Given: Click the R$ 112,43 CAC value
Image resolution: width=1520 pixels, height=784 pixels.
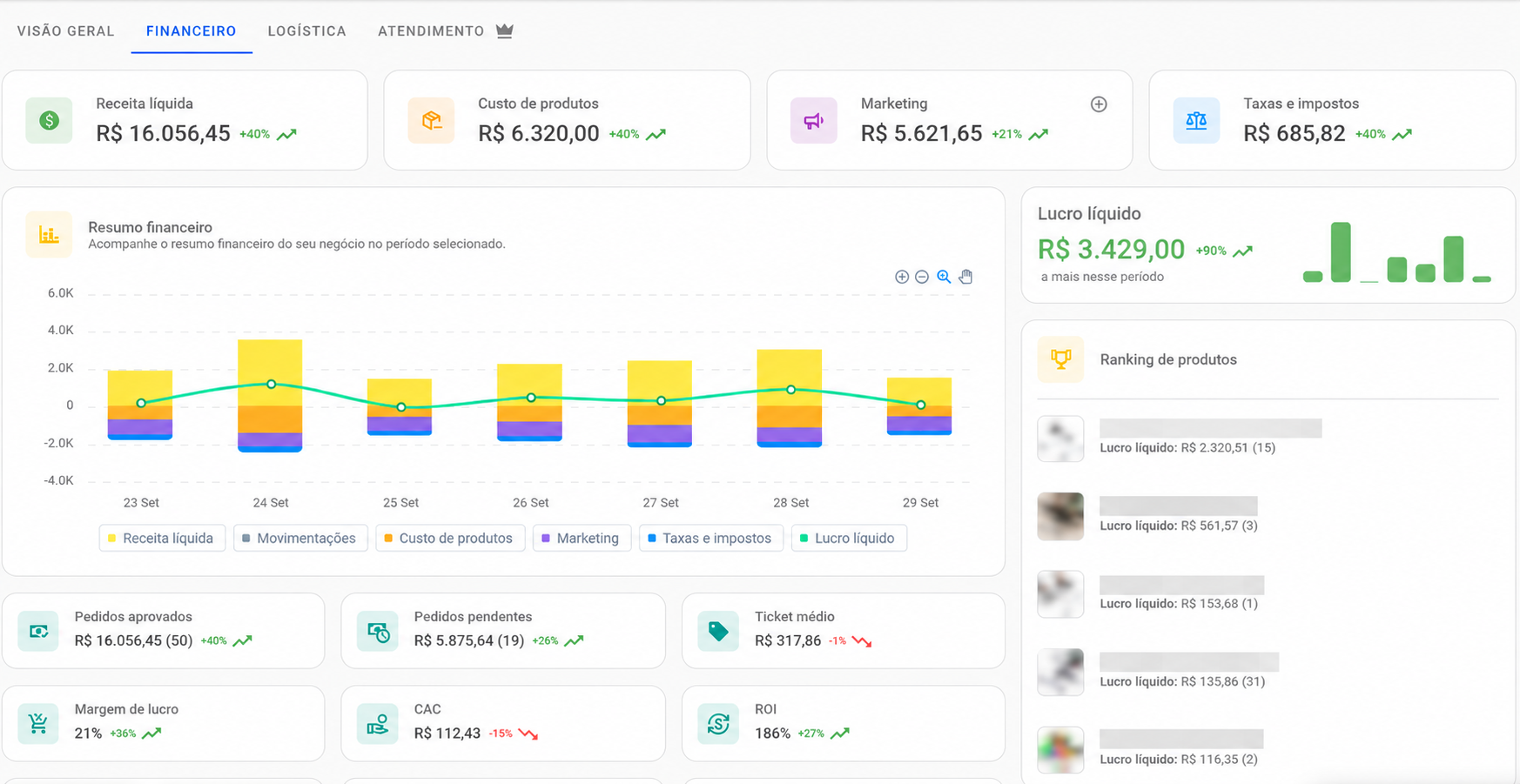Looking at the screenshot, I should tap(447, 734).
